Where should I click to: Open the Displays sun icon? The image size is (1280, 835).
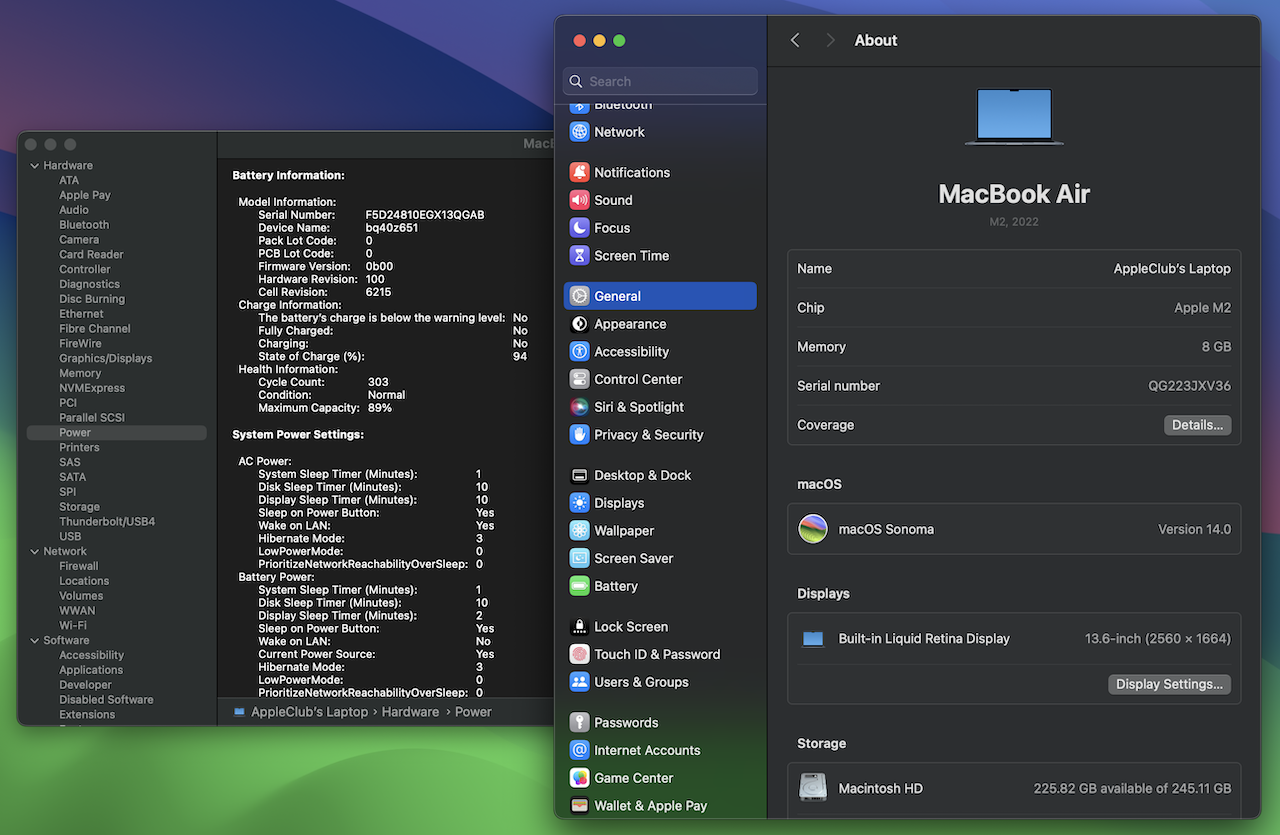pyautogui.click(x=579, y=503)
